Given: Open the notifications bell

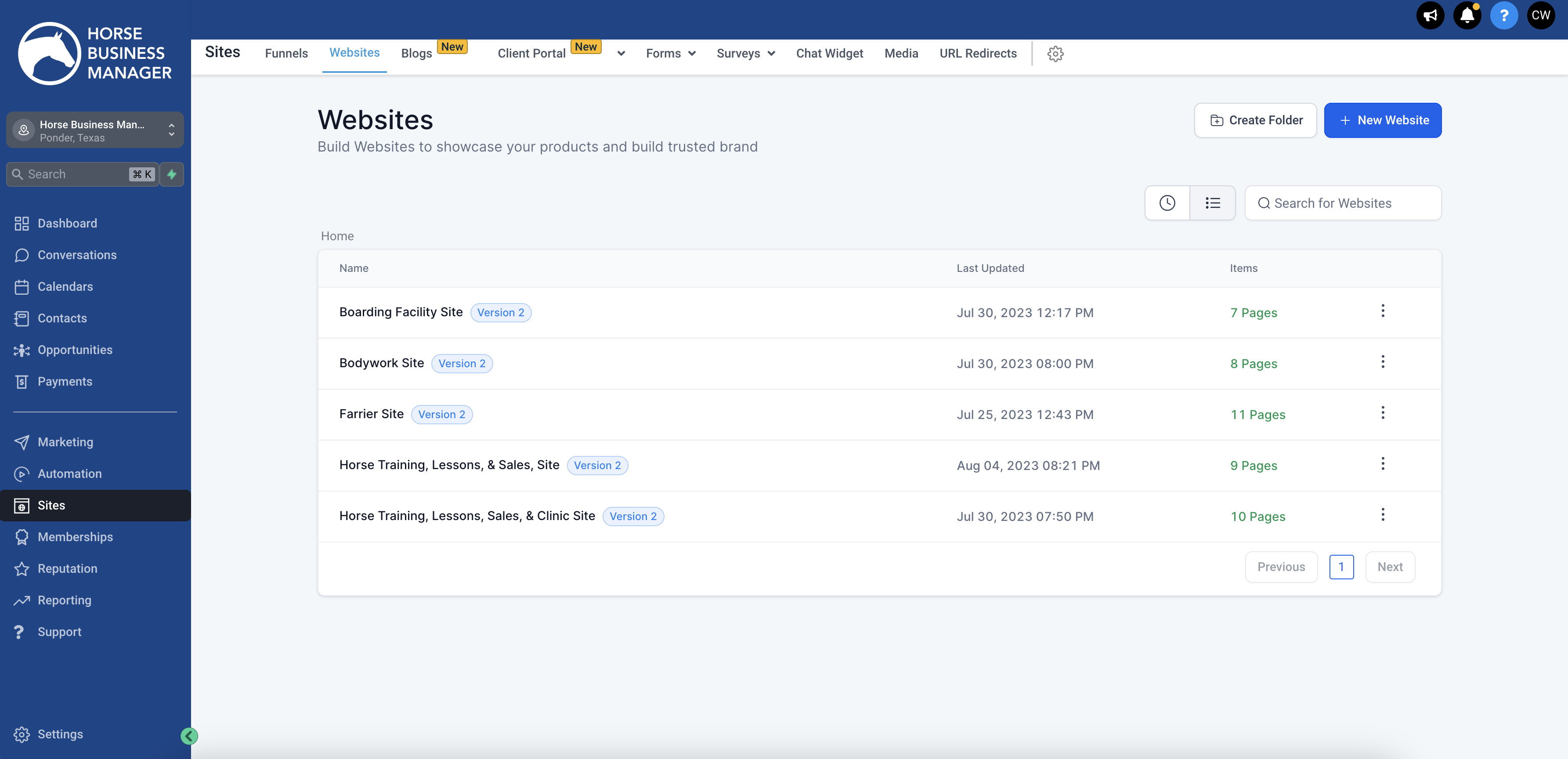Looking at the screenshot, I should click(x=1467, y=15).
